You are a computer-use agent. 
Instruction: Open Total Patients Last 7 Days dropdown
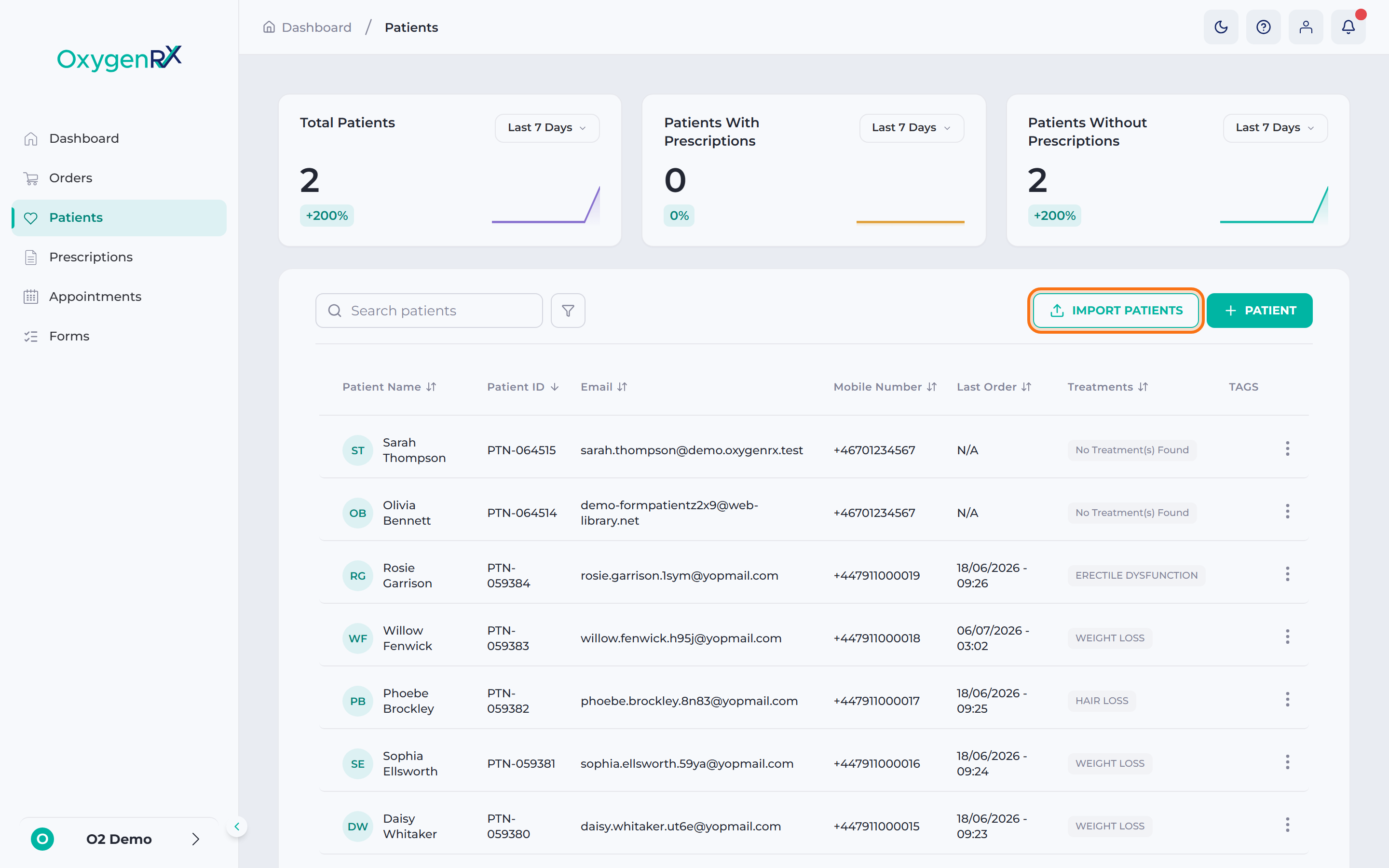point(547,127)
